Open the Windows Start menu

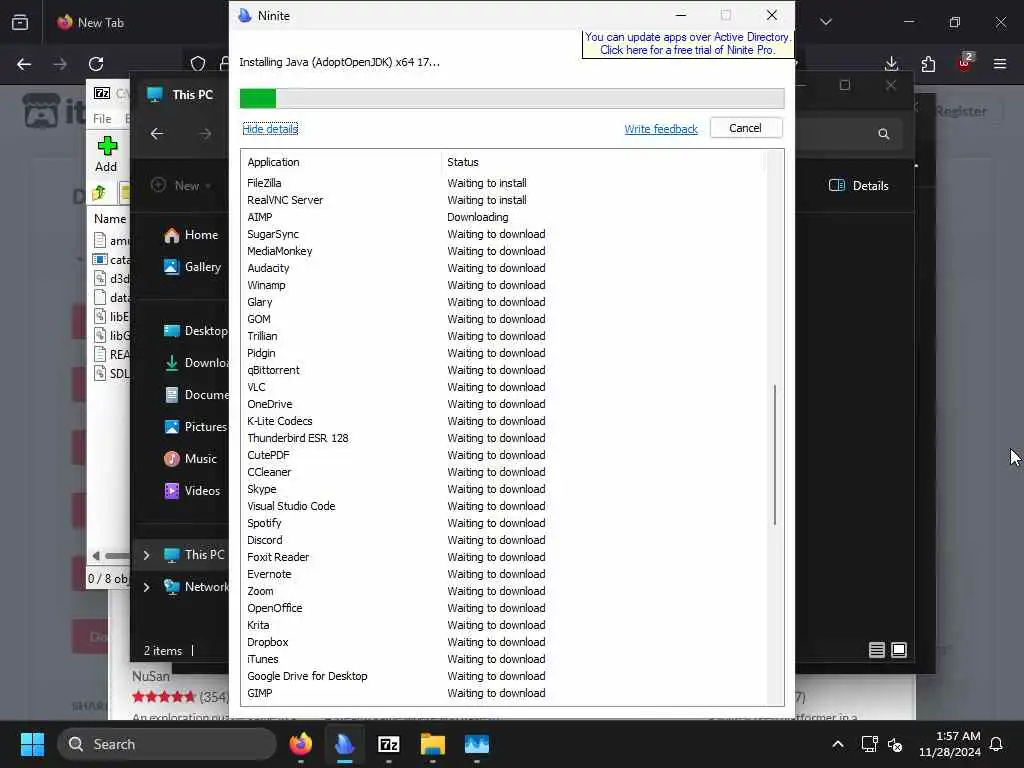pos(32,744)
